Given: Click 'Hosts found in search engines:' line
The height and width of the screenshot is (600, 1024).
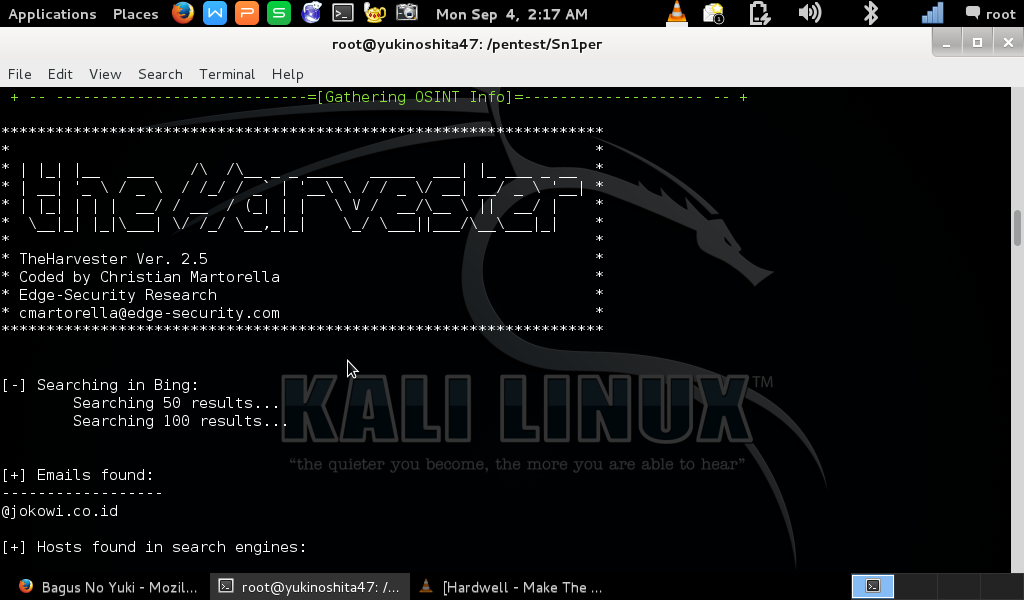Looking at the screenshot, I should [154, 547].
